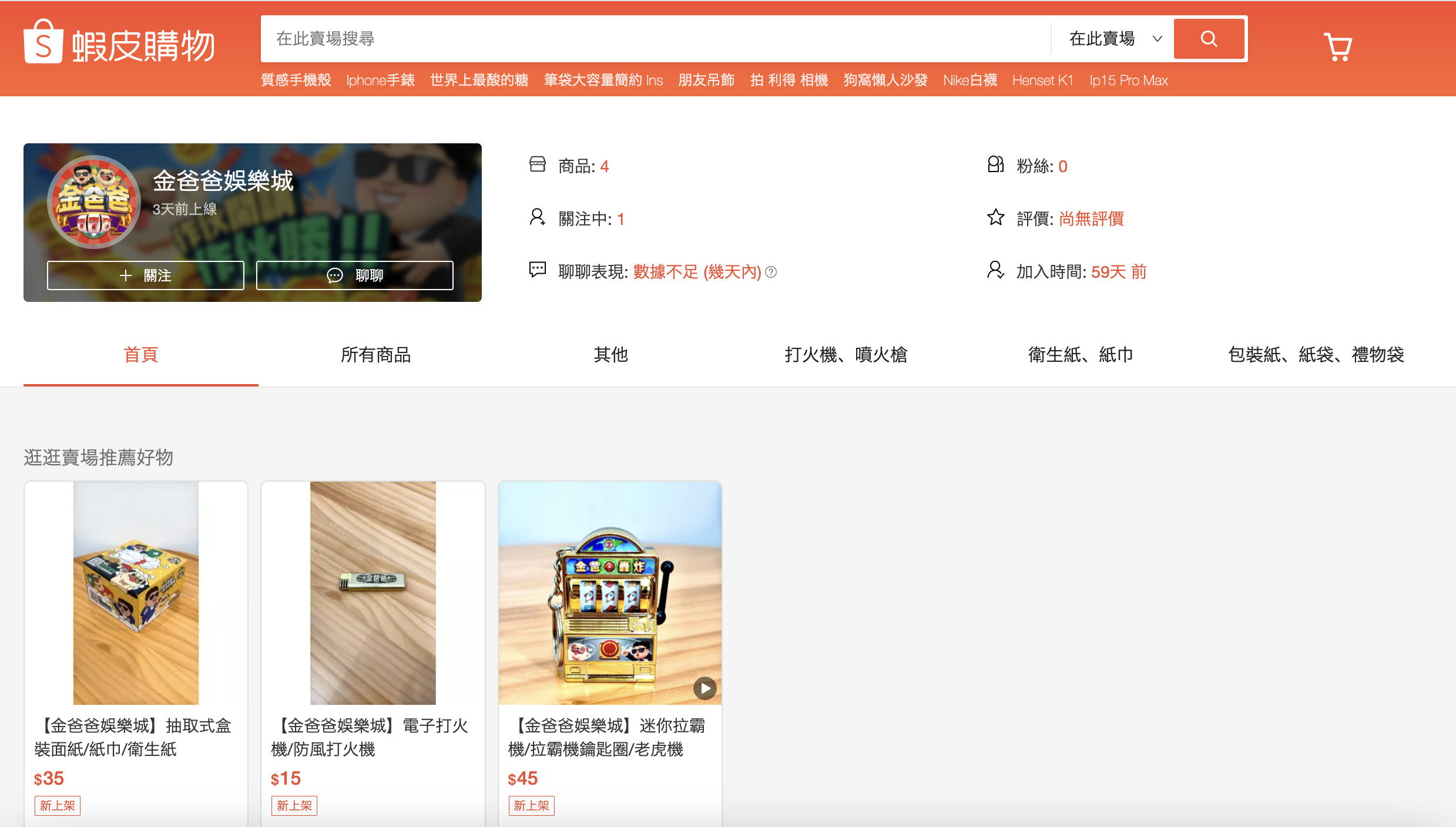Click suggested search 世界上最酸的糖
This screenshot has width=1456, height=827.
(479, 80)
